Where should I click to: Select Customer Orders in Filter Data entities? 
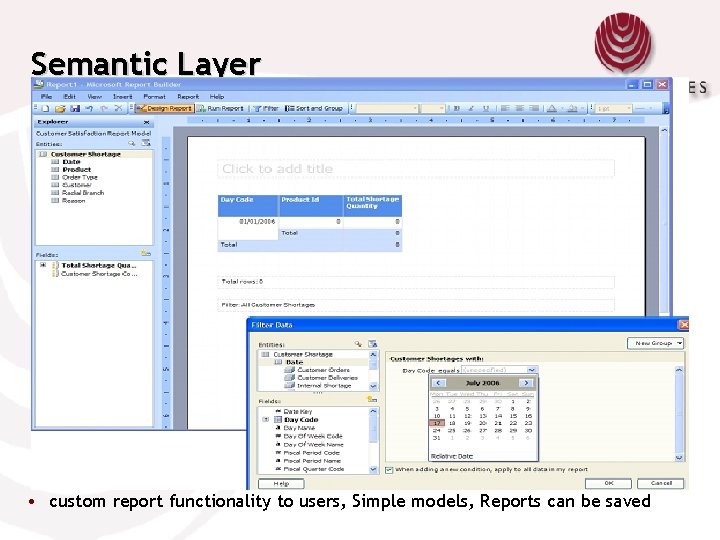[x=323, y=370]
